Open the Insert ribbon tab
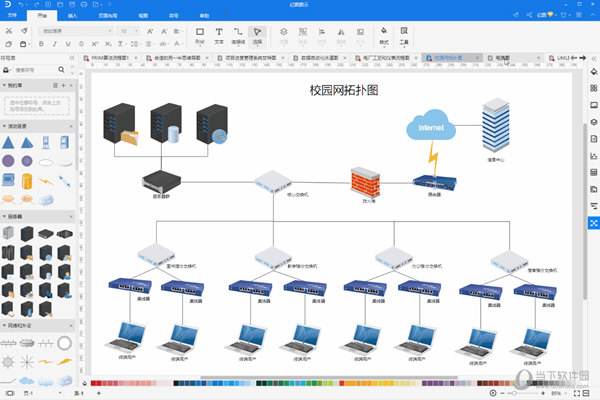 (x=72, y=15)
